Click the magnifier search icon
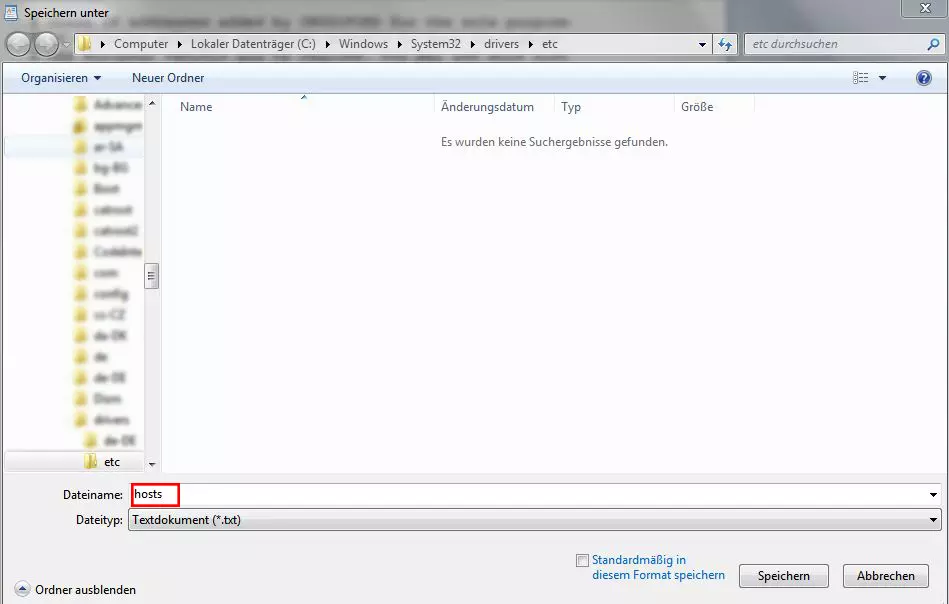Viewport: 949px width, 604px height. pos(933,44)
